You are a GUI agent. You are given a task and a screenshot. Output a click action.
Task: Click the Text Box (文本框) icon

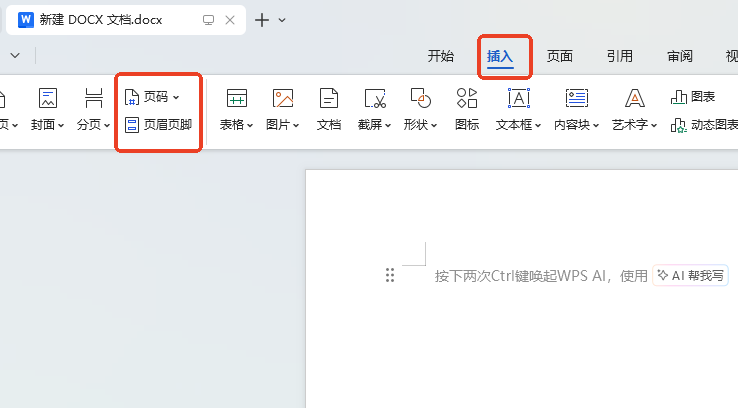pos(518,98)
